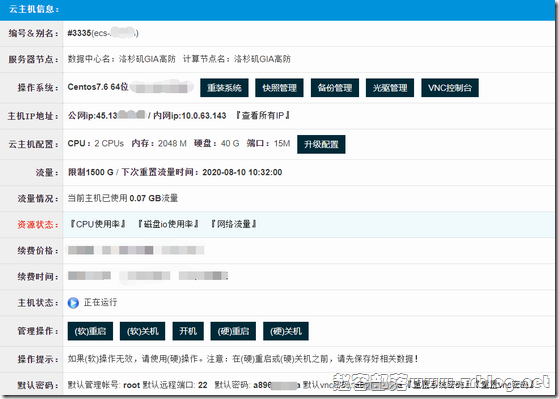Click the 0.07 GB usage text
This screenshot has height=399, width=559.
click(145, 198)
